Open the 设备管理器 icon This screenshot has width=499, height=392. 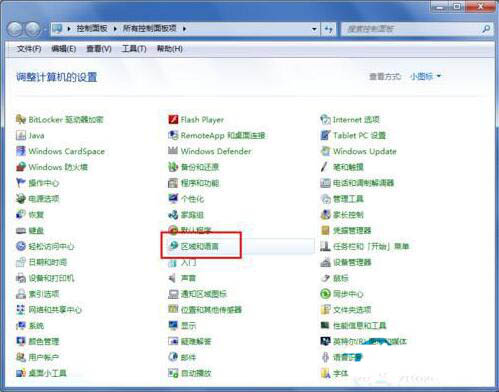(x=325, y=262)
